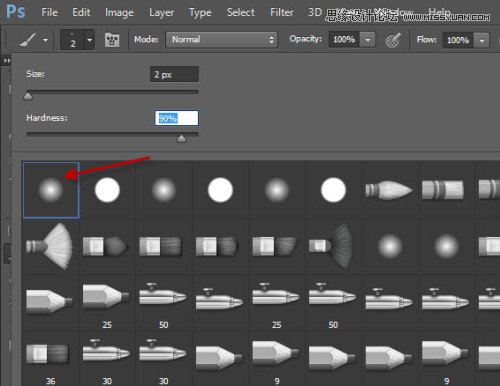Click the Flow 100% field
The width and height of the screenshot is (500, 386).
[457, 40]
